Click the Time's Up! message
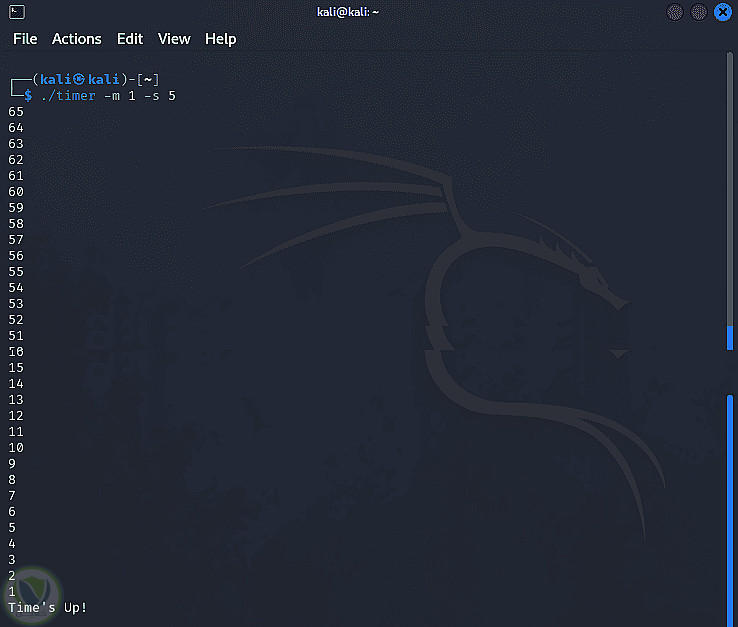 pos(48,608)
